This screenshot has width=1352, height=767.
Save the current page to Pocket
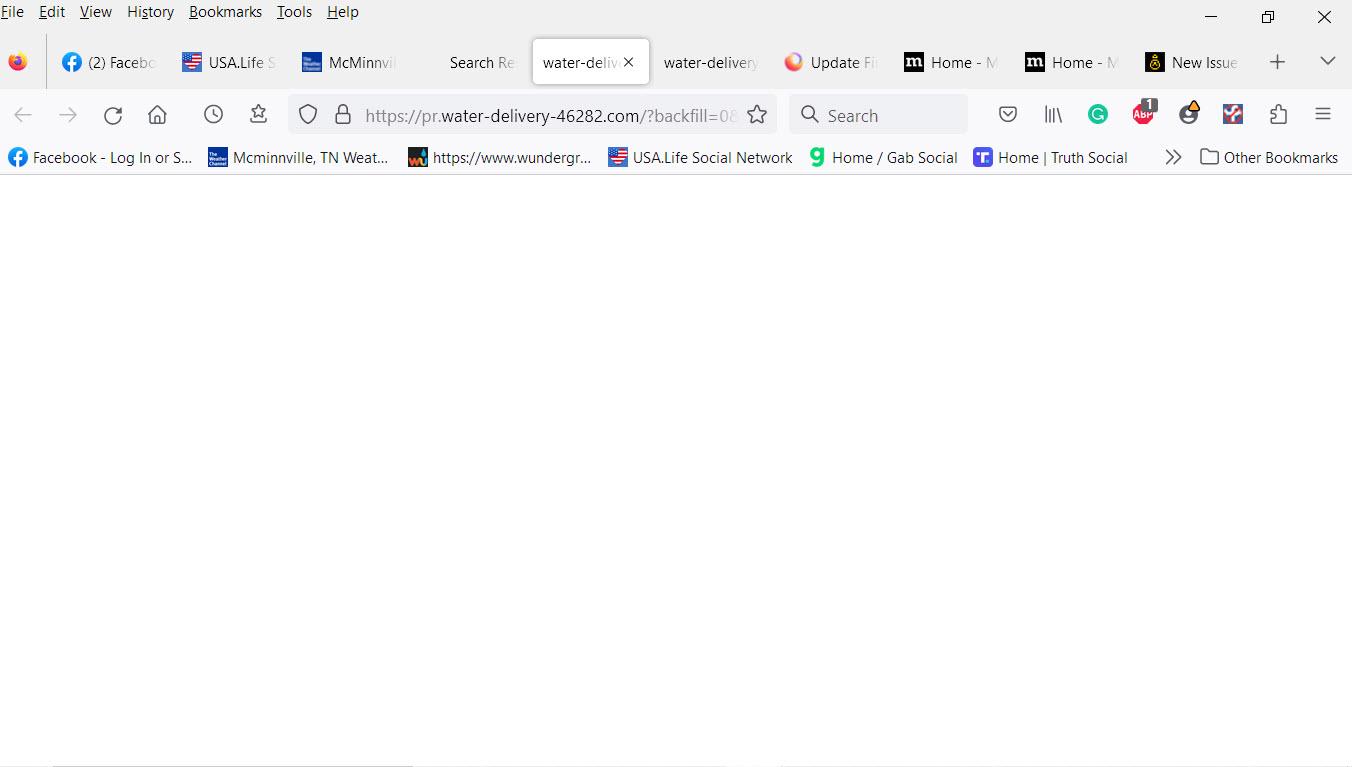click(x=1007, y=114)
